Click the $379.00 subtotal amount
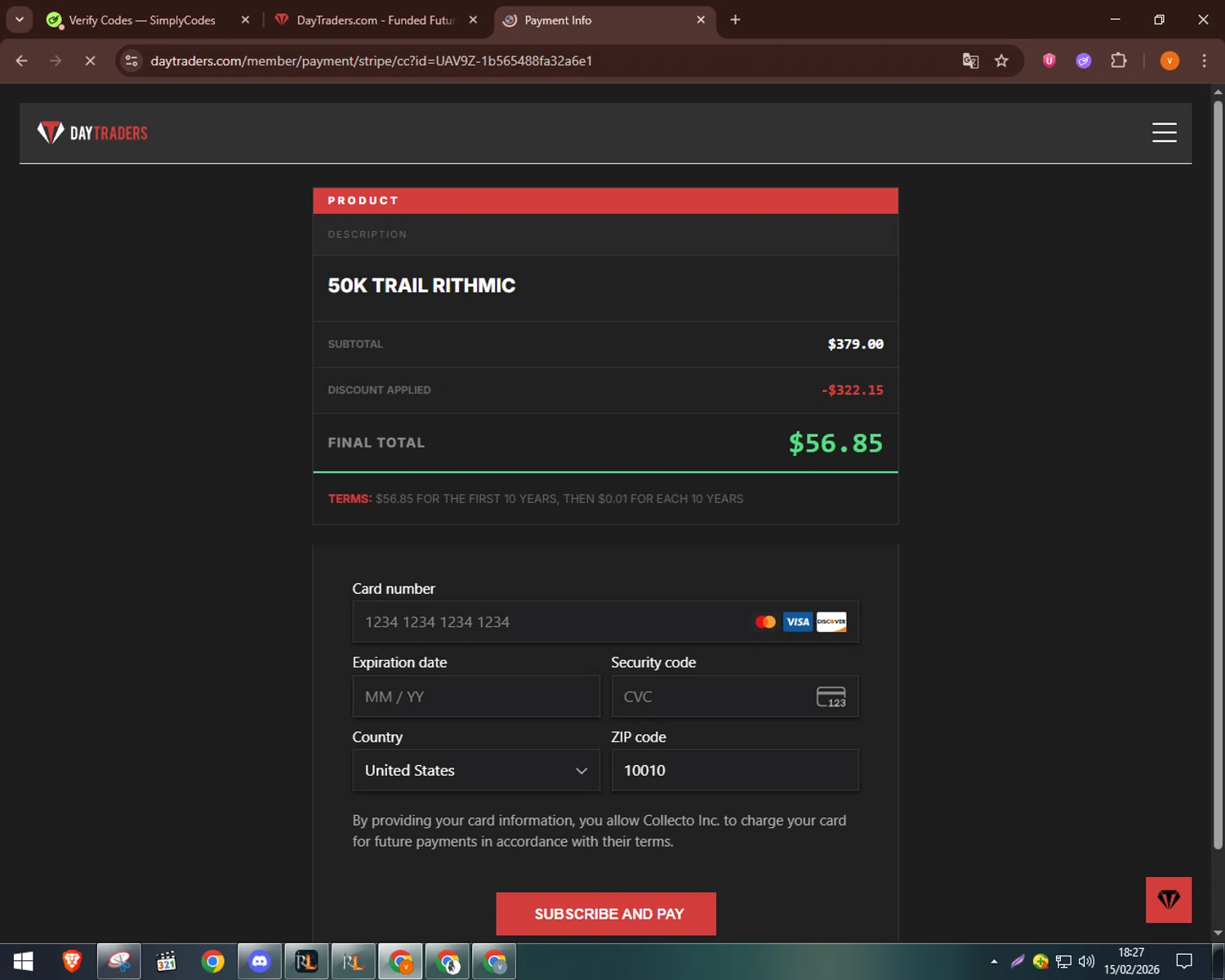This screenshot has width=1225, height=980. tap(856, 344)
